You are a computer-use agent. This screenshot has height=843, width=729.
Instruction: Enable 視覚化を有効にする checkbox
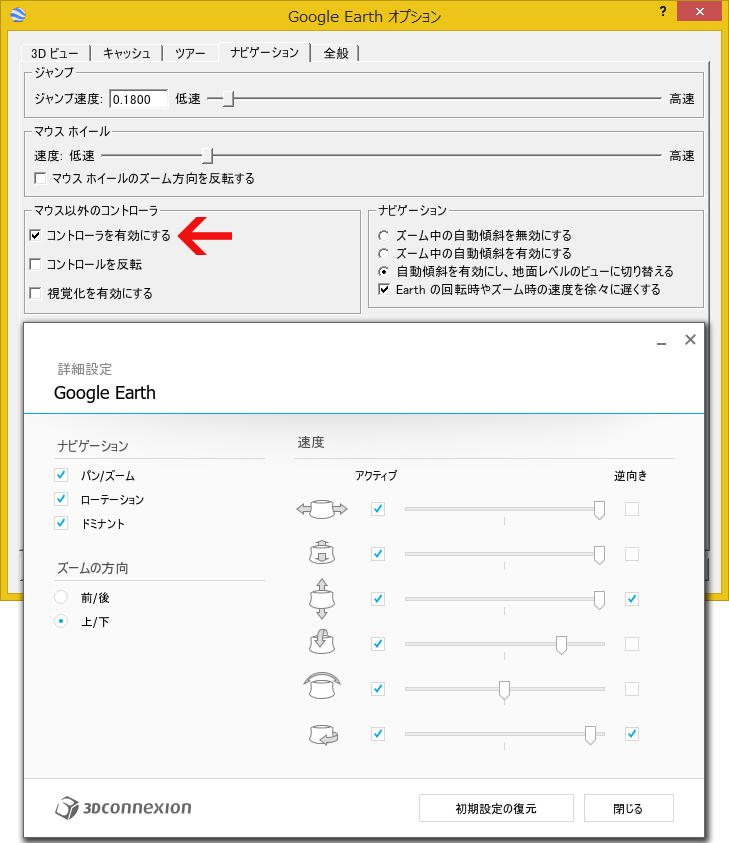pos(35,293)
